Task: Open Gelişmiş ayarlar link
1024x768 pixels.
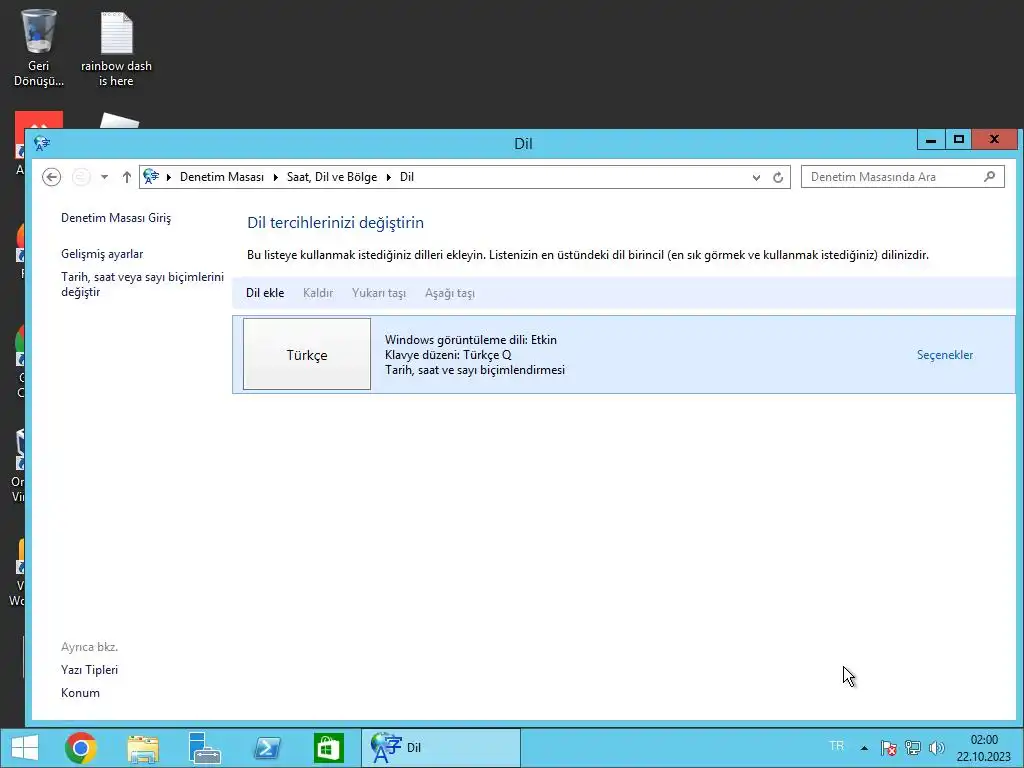Action: (x=102, y=254)
